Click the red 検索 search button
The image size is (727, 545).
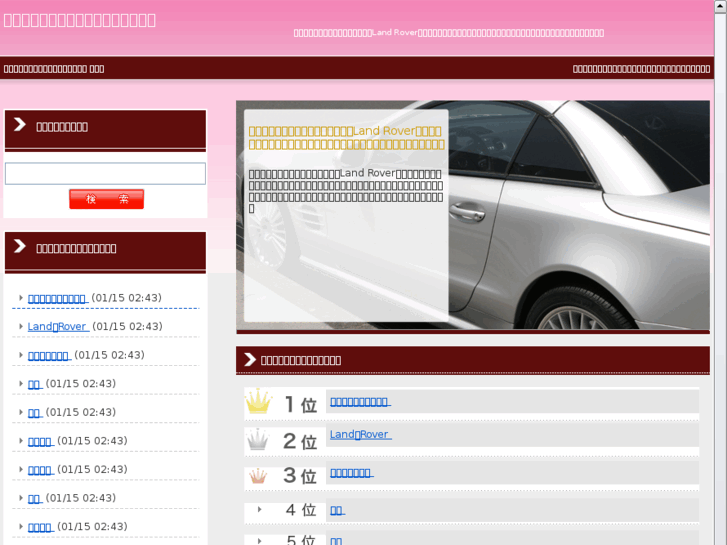(107, 199)
